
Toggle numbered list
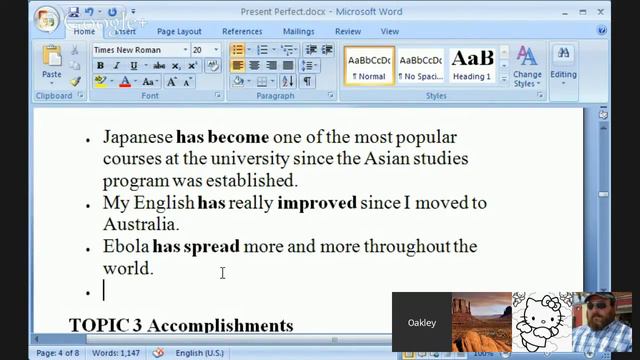click(x=262, y=50)
